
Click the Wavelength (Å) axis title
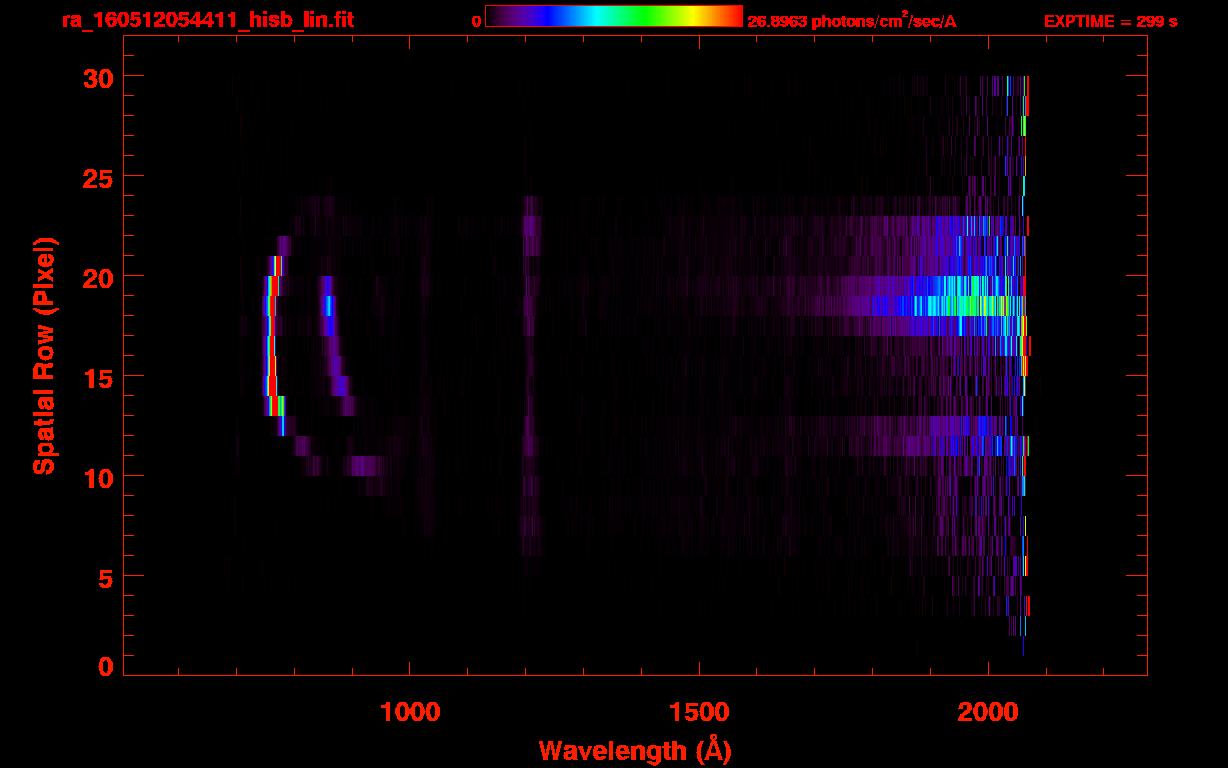(x=635, y=750)
